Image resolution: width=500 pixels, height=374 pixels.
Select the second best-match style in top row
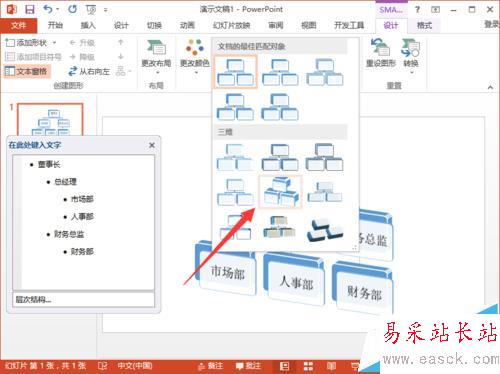(x=280, y=72)
